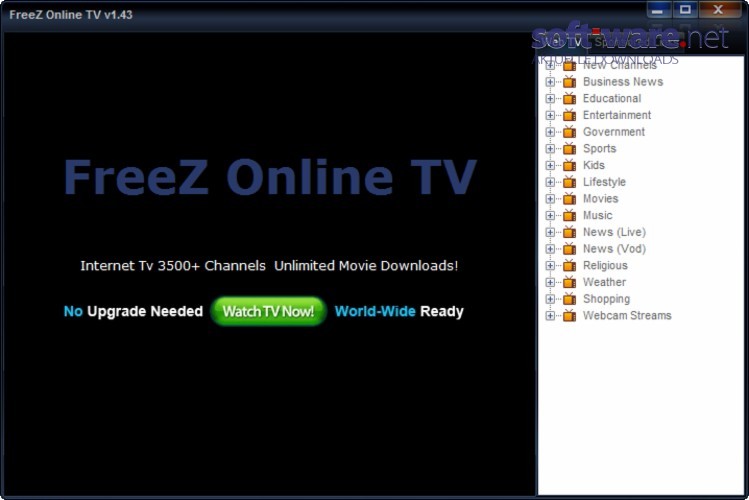Select the Music category TV icon
This screenshot has height=500, width=749.
tap(569, 215)
